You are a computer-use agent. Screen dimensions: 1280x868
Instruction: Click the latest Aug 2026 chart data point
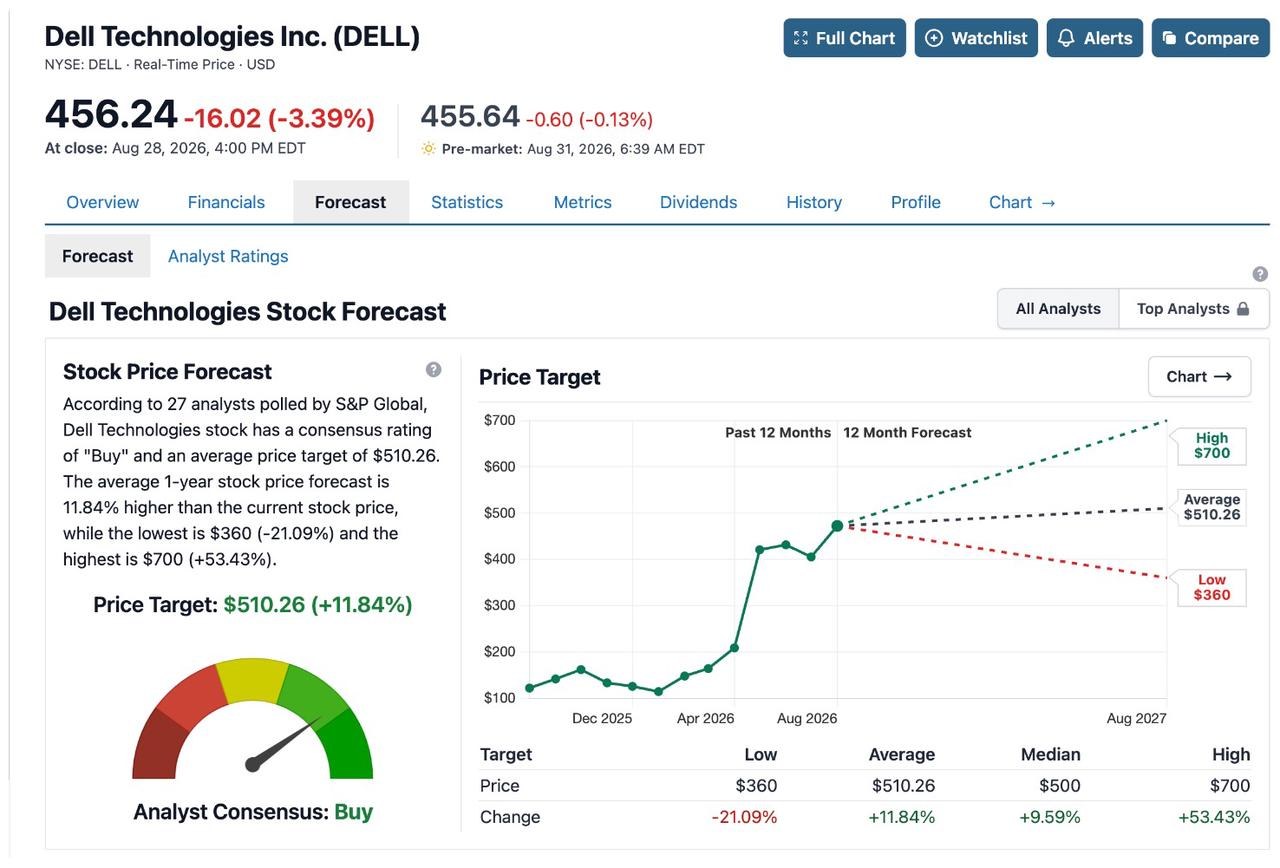837,525
